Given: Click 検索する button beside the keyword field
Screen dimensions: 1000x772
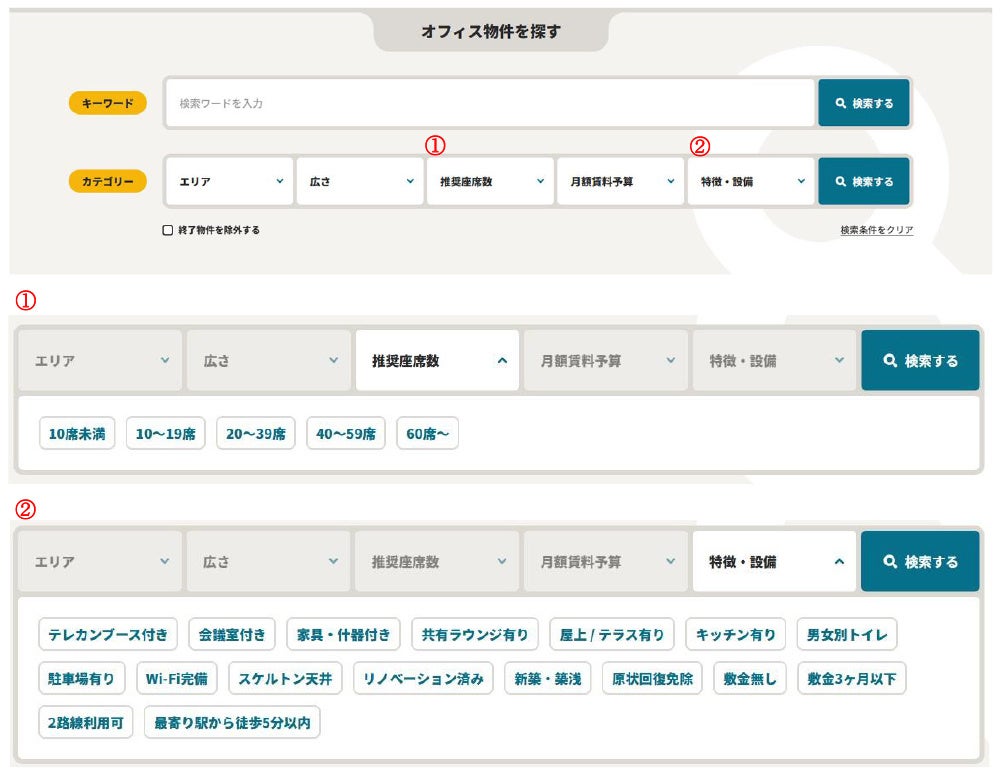Looking at the screenshot, I should coord(864,103).
